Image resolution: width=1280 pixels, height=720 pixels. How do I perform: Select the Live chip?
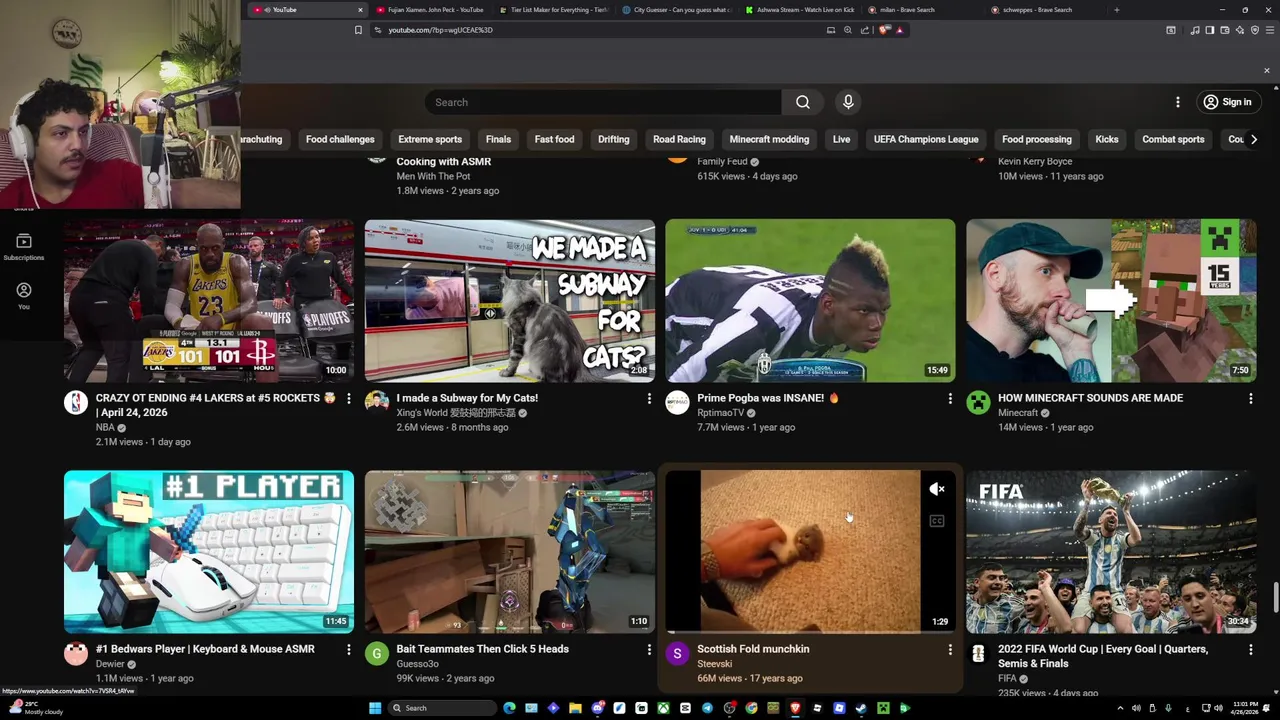click(x=841, y=139)
